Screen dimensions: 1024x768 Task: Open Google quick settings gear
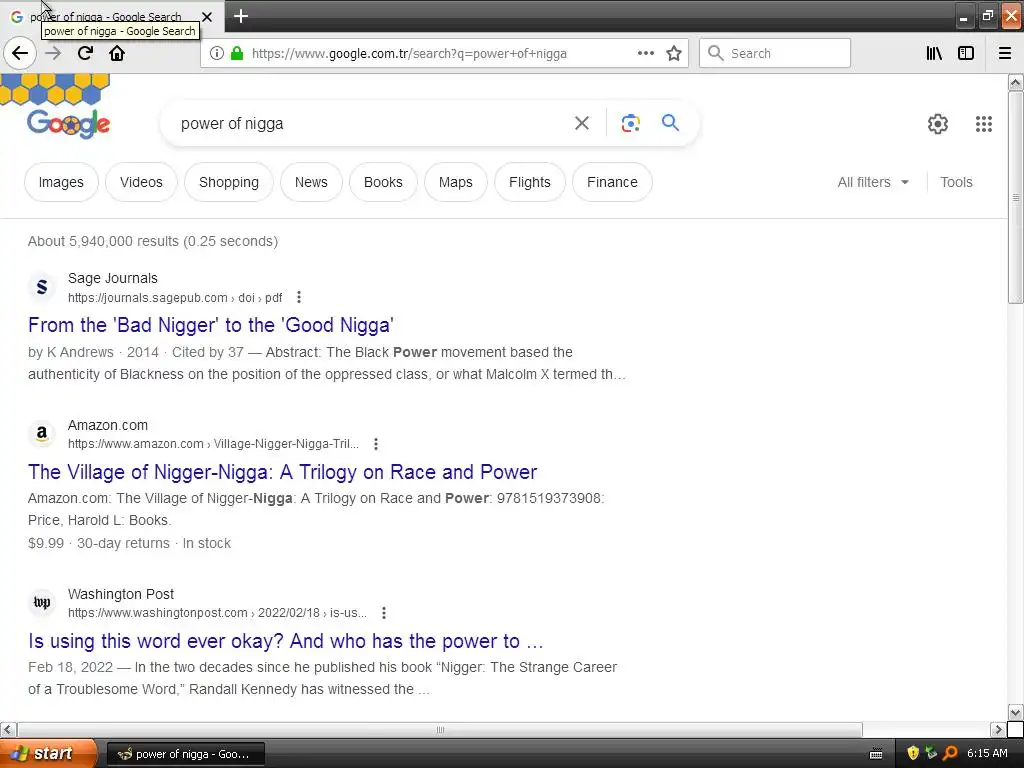[x=938, y=123]
